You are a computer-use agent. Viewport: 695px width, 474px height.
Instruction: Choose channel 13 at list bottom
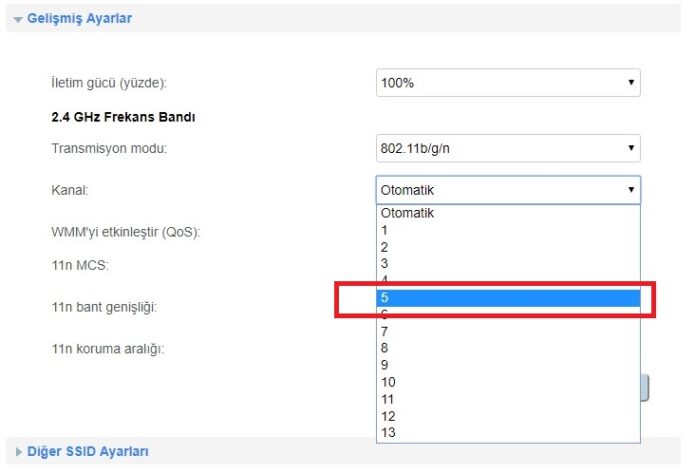pyautogui.click(x=388, y=433)
